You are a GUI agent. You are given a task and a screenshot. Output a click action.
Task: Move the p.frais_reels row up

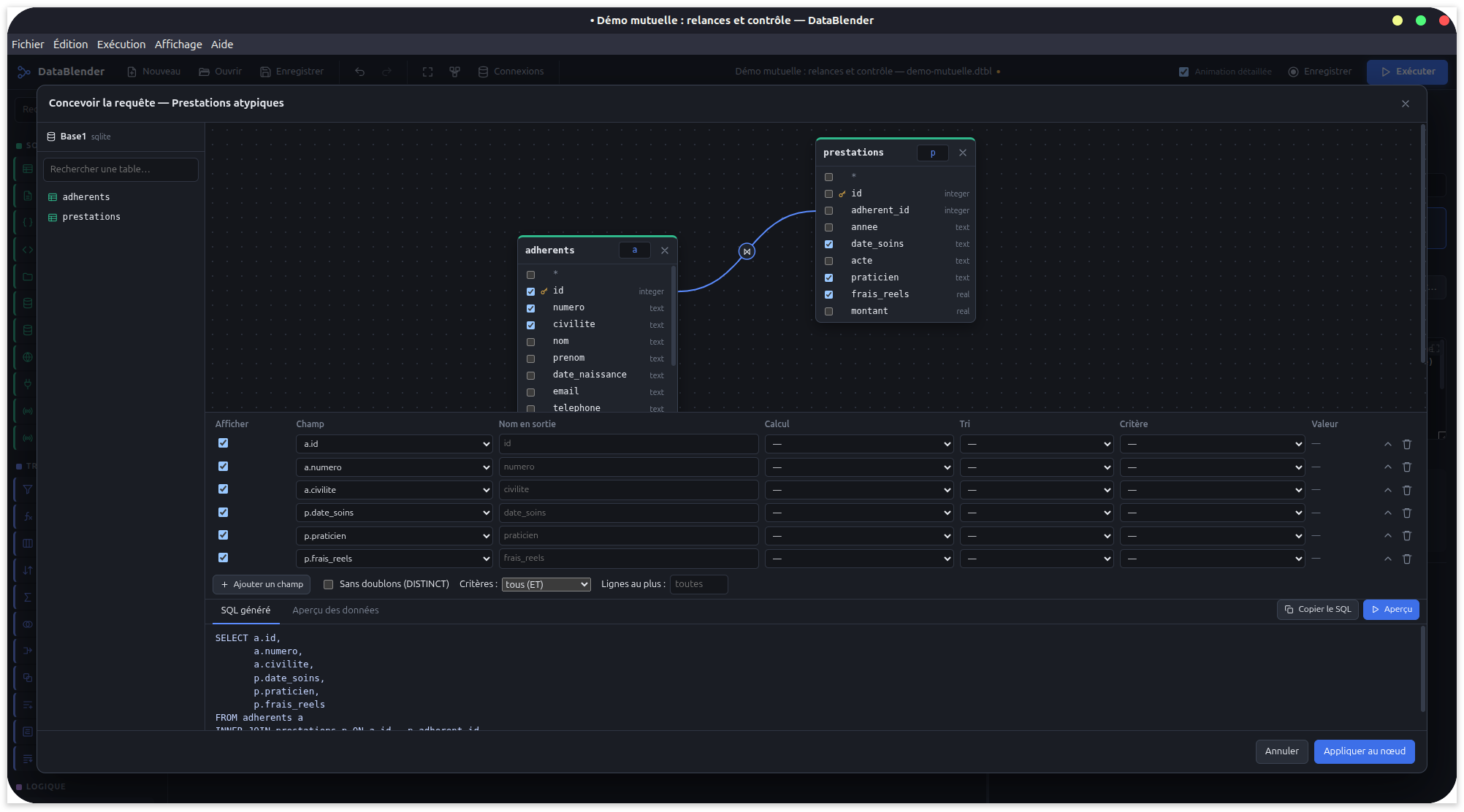point(1387,559)
